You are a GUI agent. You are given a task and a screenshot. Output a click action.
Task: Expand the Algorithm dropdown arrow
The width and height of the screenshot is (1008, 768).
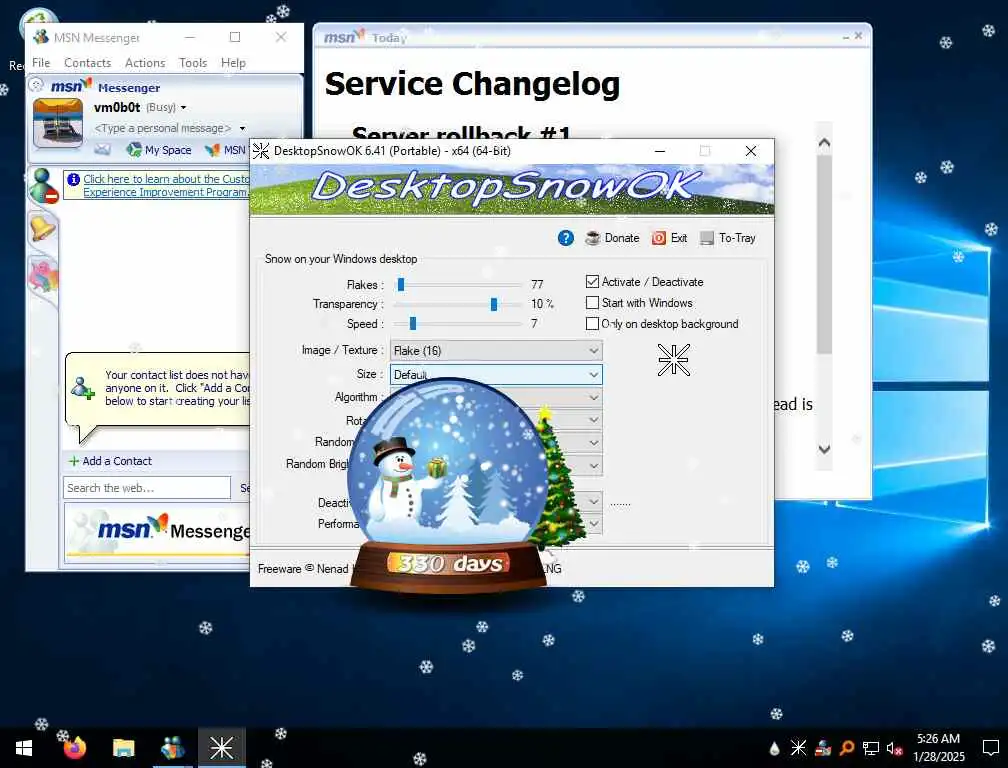[x=593, y=397]
